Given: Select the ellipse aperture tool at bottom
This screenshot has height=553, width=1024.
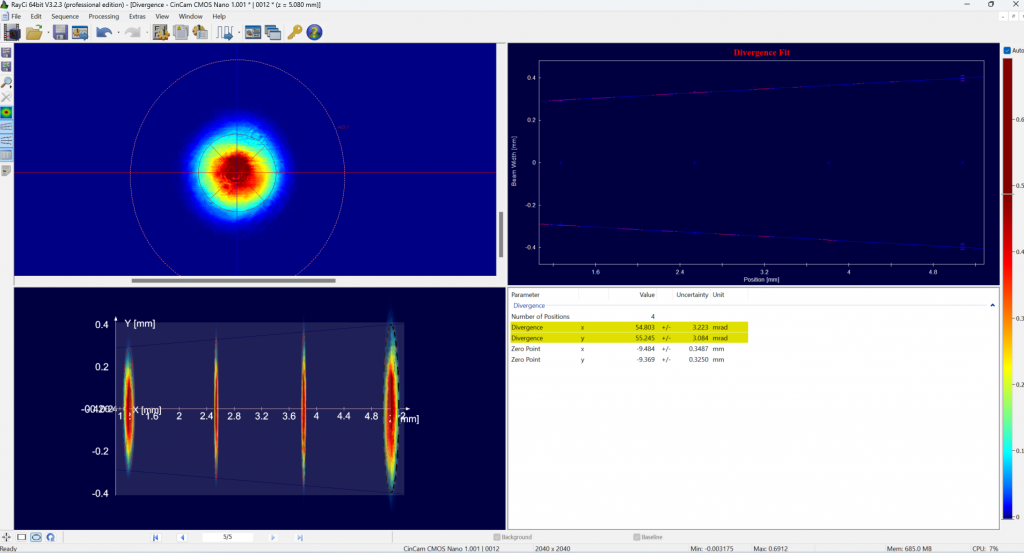Looking at the screenshot, I should (x=36, y=537).
